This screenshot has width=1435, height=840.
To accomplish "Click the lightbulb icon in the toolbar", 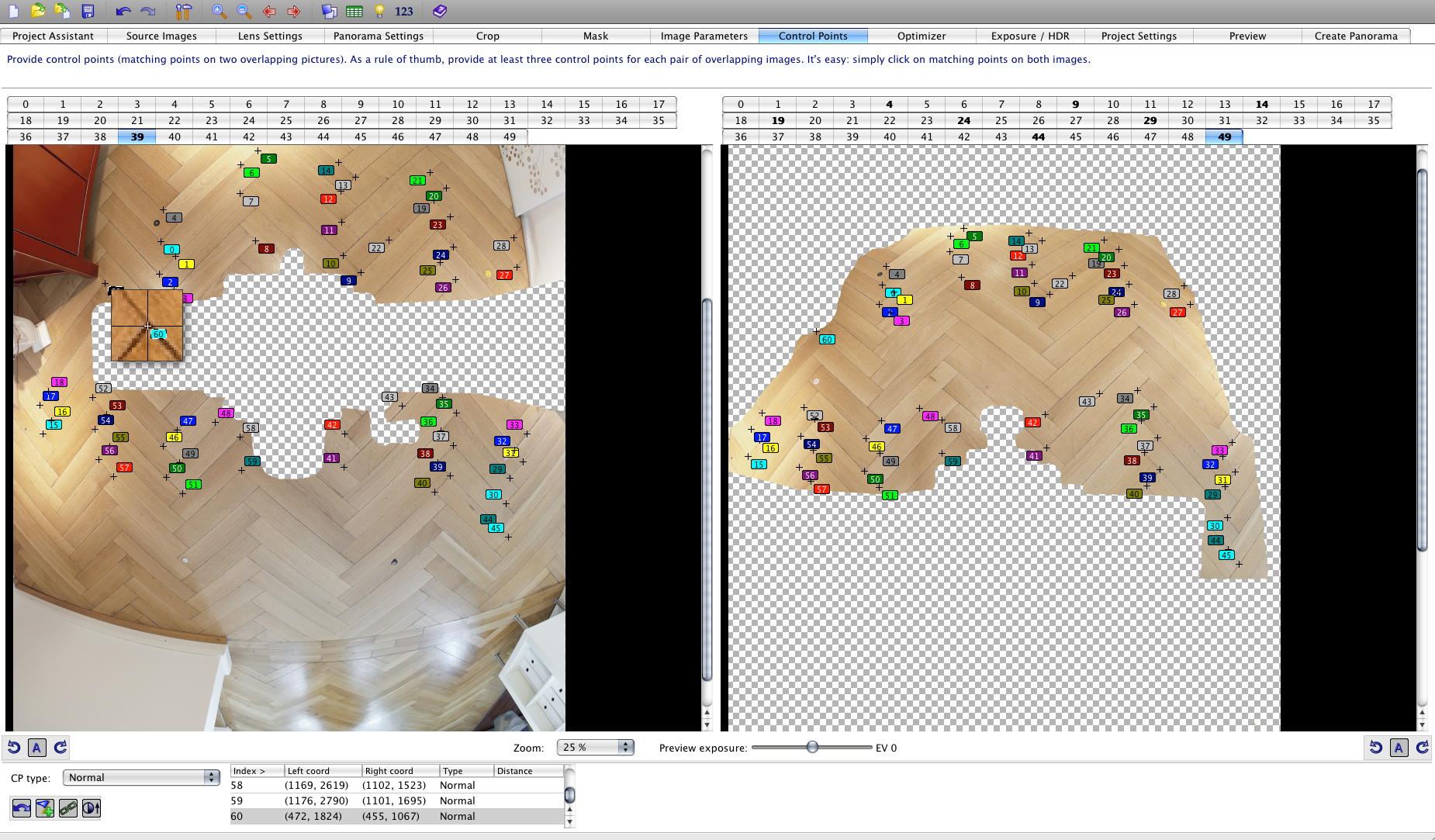I will pos(379,11).
